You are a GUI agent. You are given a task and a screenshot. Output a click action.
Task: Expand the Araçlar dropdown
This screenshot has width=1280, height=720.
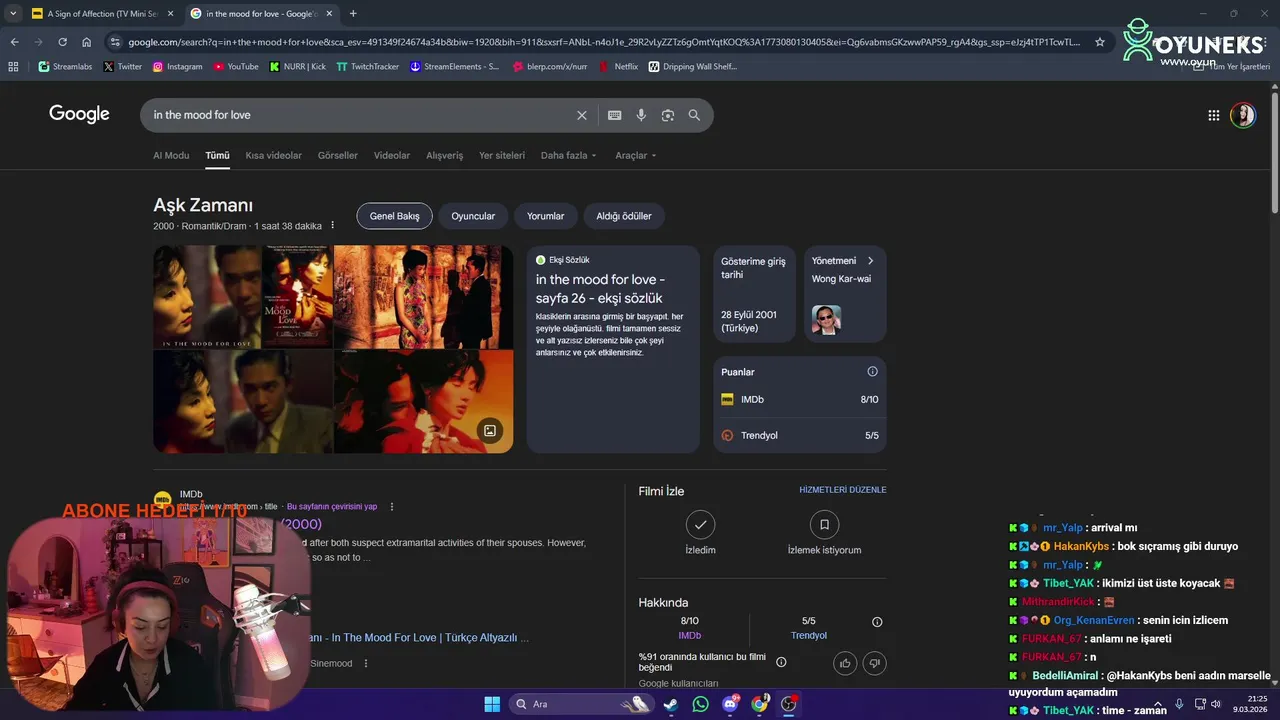(636, 155)
